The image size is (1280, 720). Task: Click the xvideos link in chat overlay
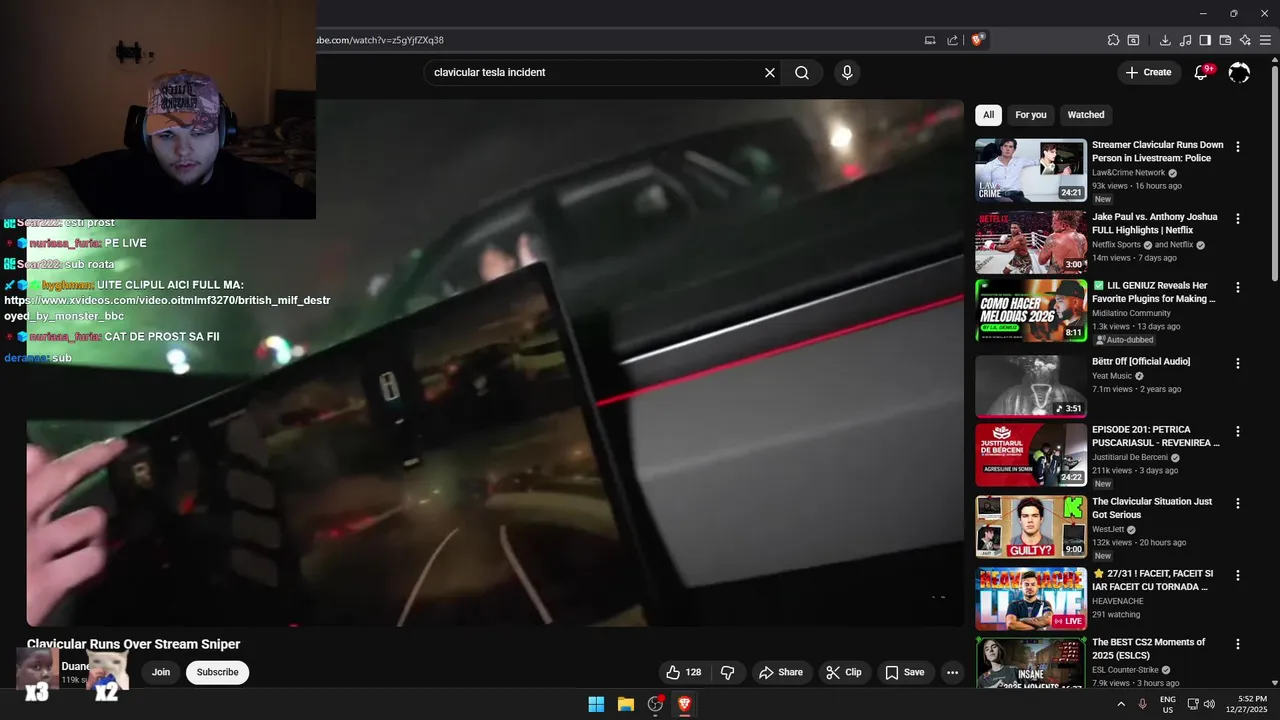167,307
